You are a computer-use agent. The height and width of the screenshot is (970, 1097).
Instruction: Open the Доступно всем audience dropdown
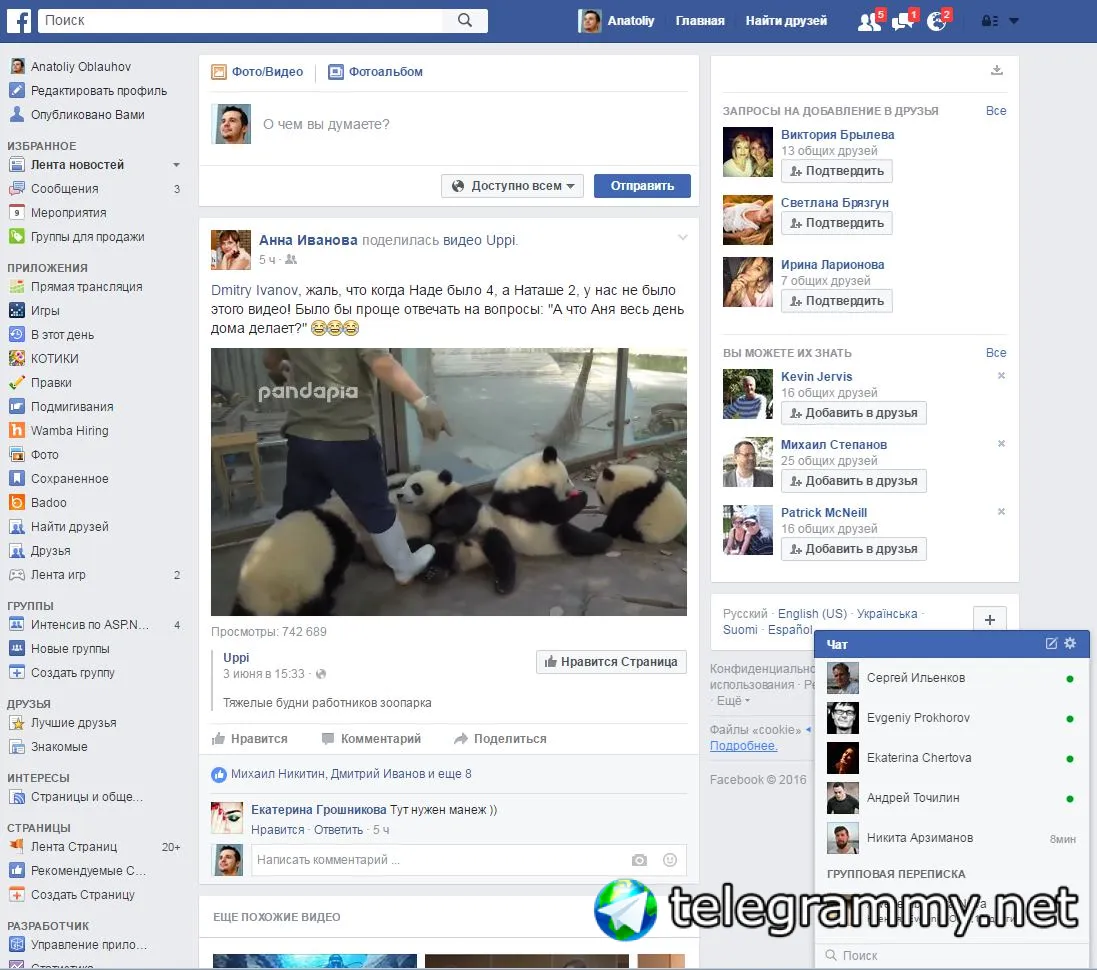512,185
